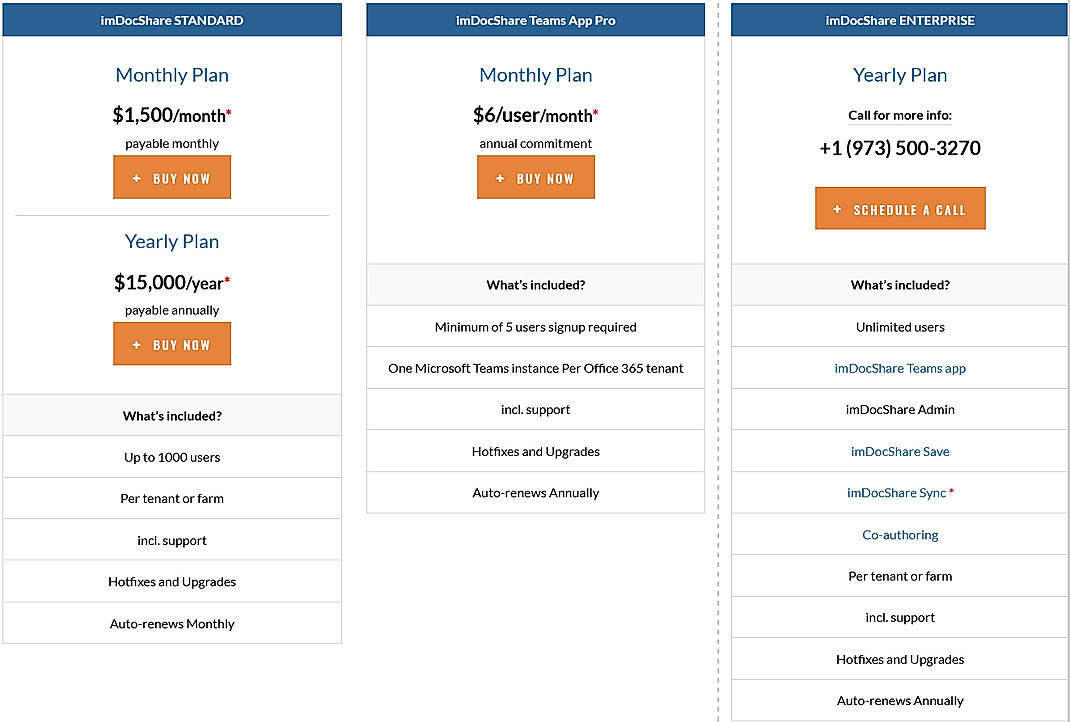This screenshot has width=1070, height=722.
Task: Open the Co-authoring link
Action: pyautogui.click(x=900, y=534)
